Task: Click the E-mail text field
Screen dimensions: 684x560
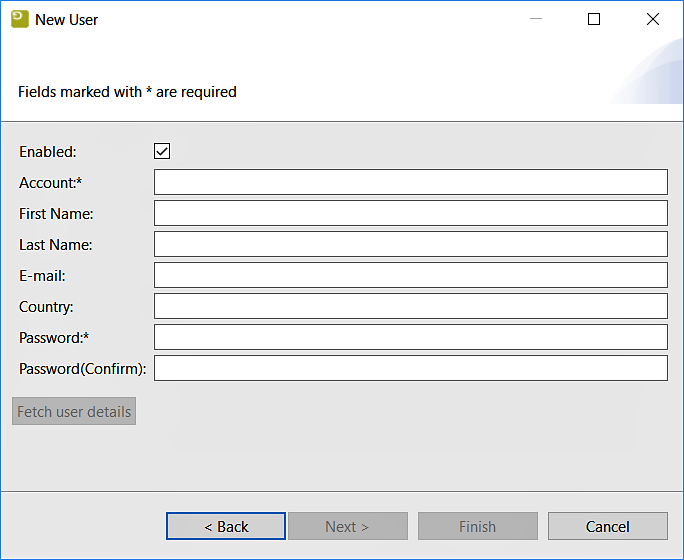Action: [410, 275]
